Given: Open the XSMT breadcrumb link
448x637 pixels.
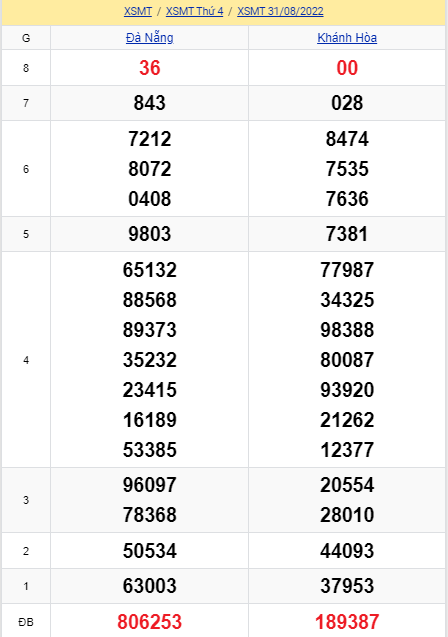Looking at the screenshot, I should pyautogui.click(x=138, y=11).
